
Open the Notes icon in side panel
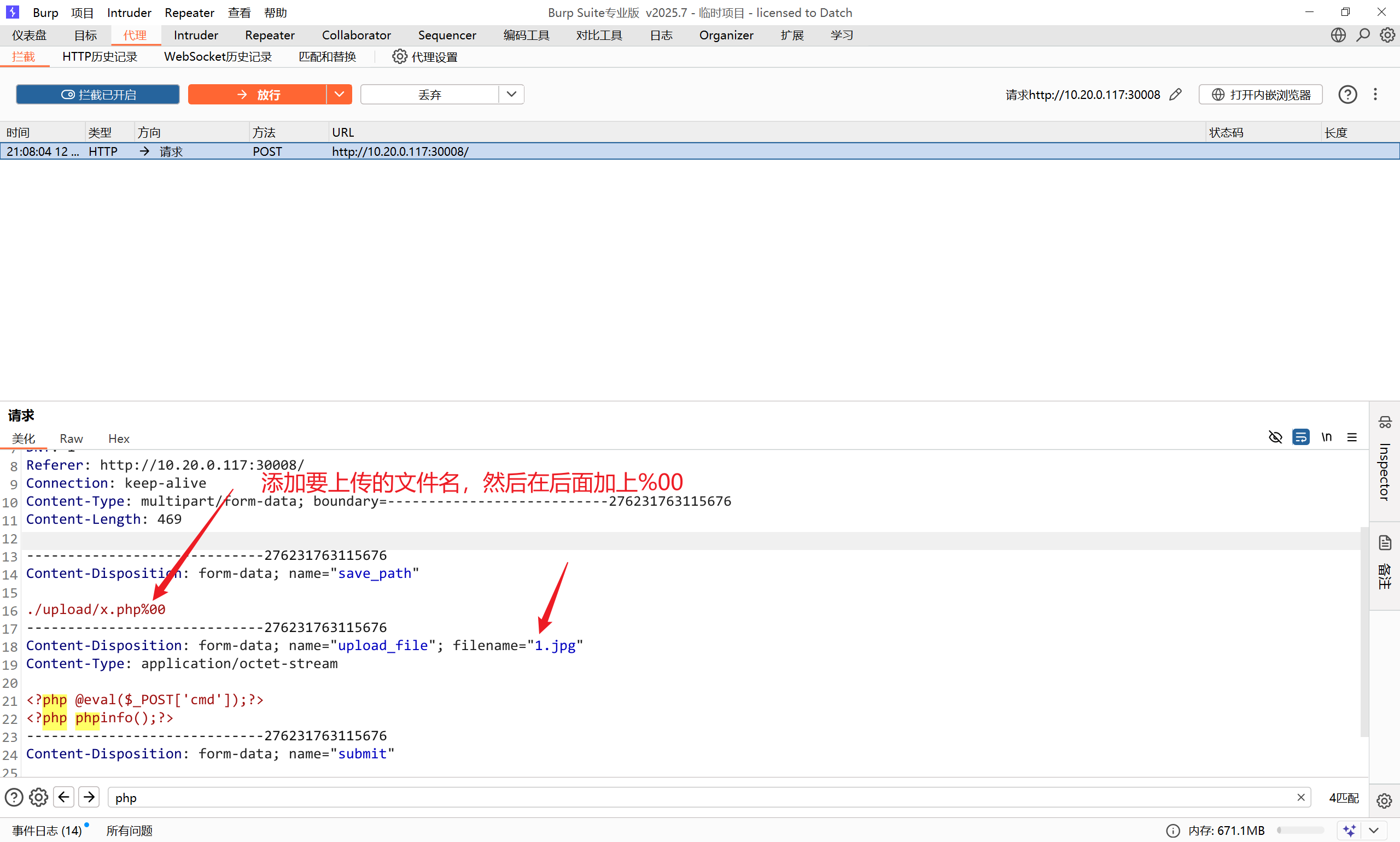[1385, 543]
